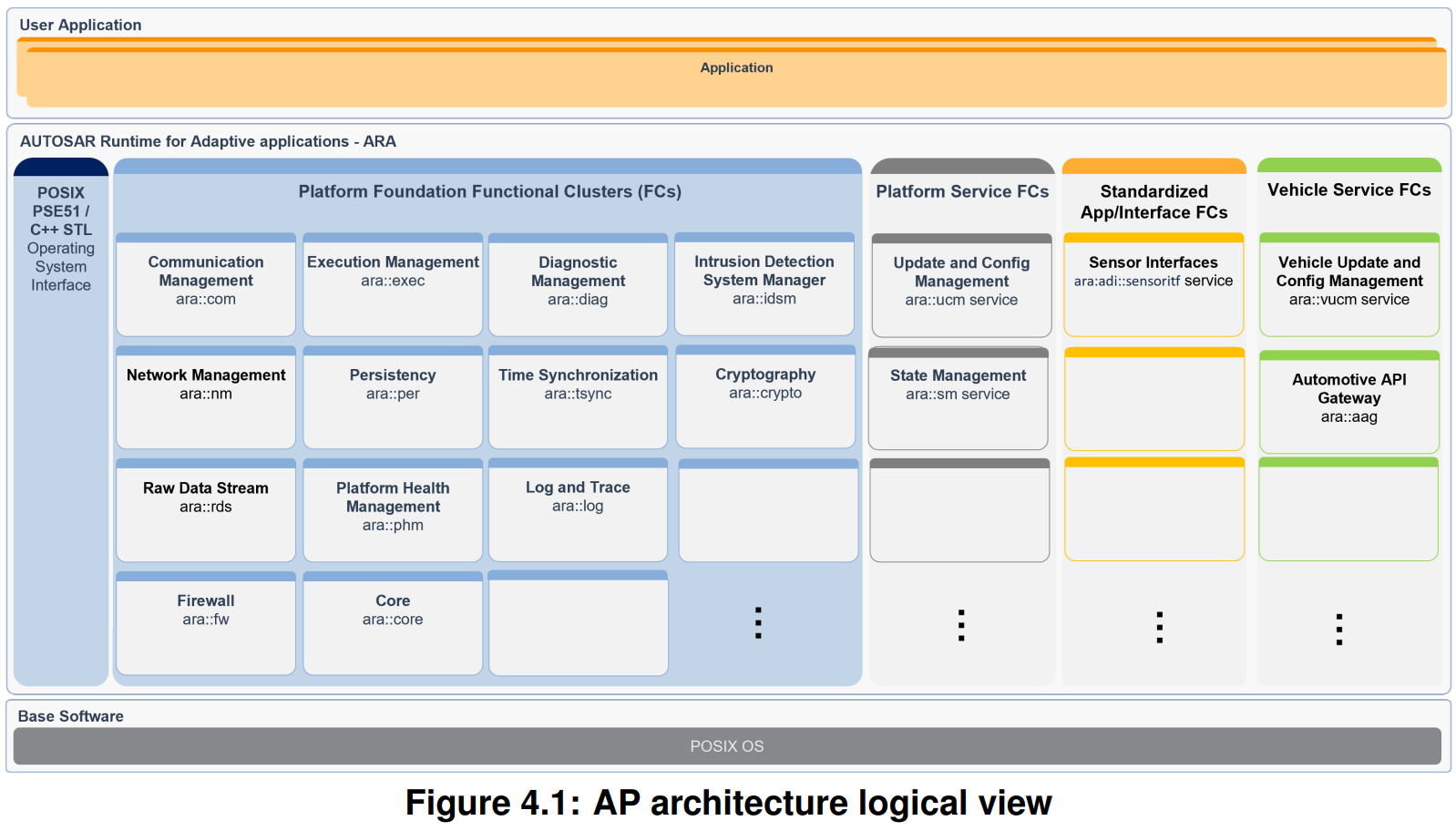Select the Log and Trace ara::log box
The image size is (1456, 831).
[578, 509]
